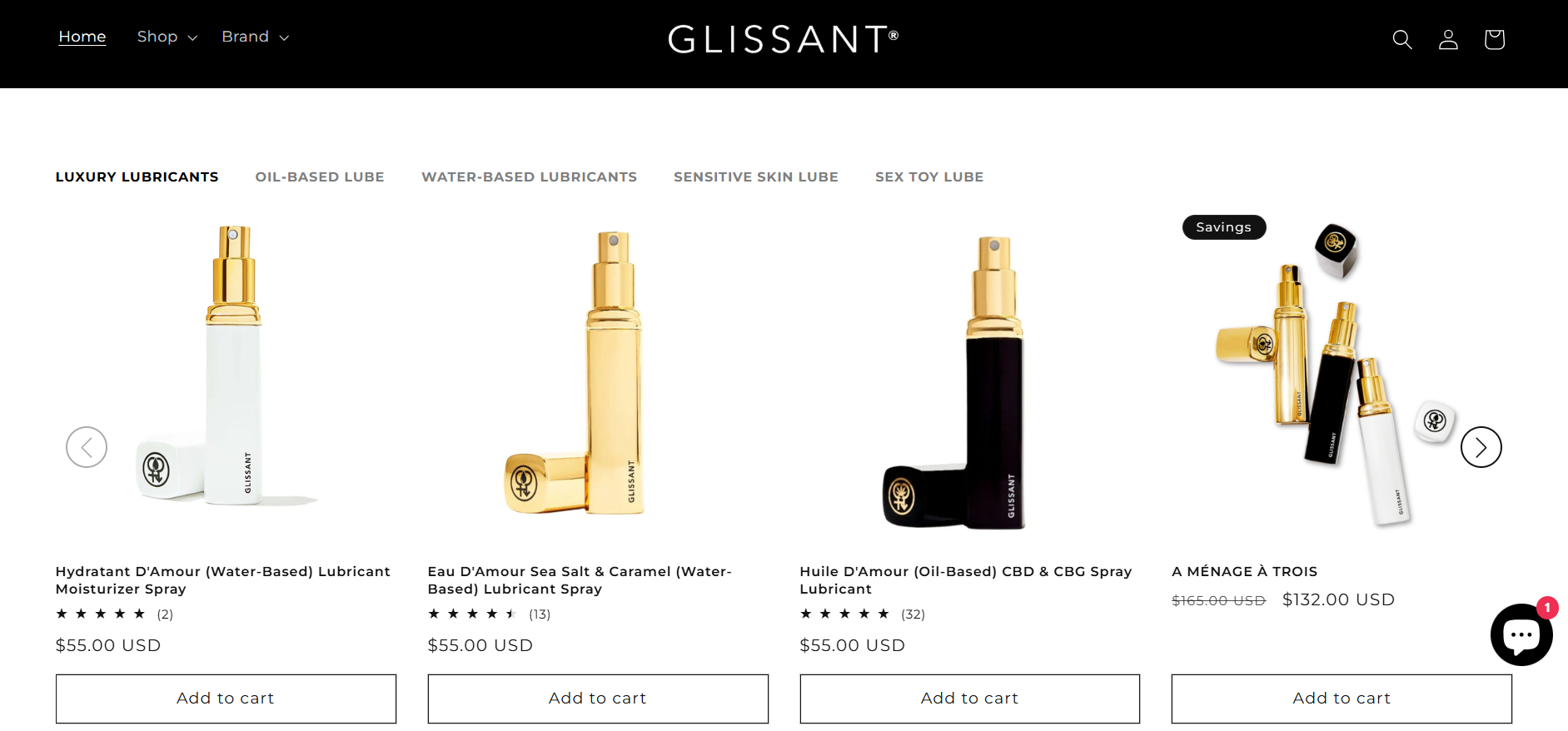The image size is (1568, 731).
Task: Click the next carousel arrow
Action: coord(1481,447)
